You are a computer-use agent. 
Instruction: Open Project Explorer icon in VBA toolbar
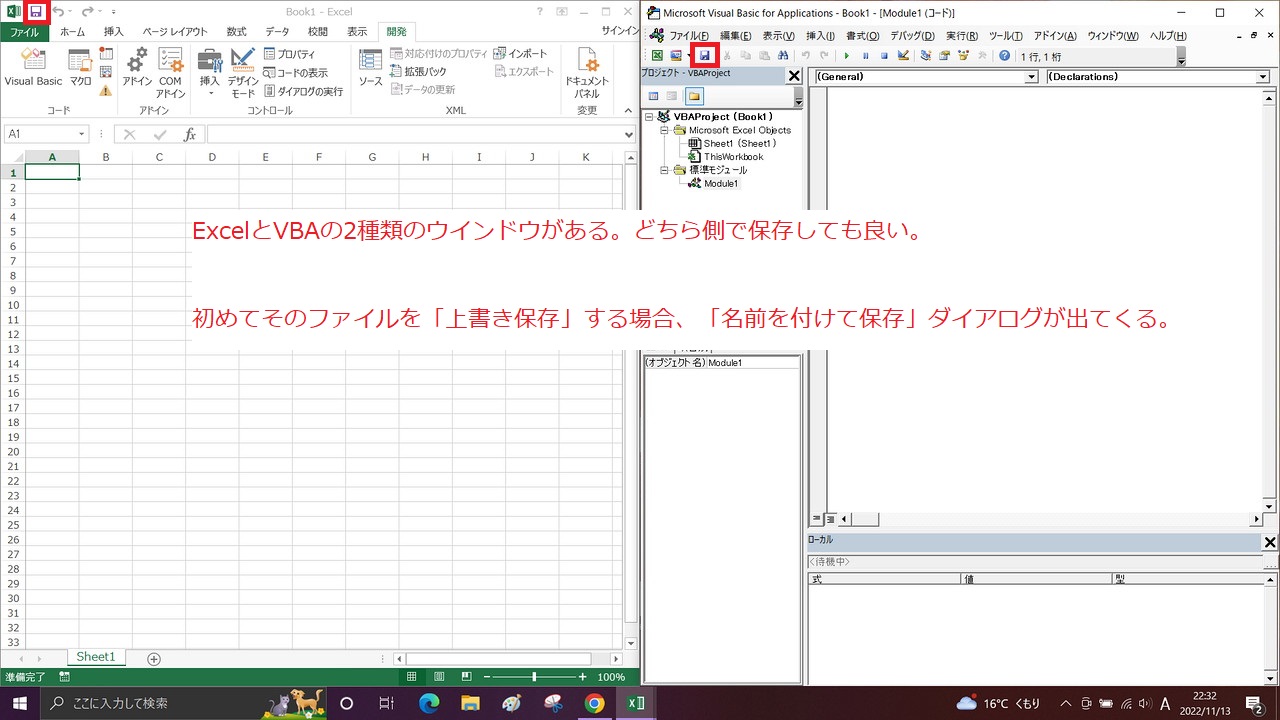(x=926, y=56)
